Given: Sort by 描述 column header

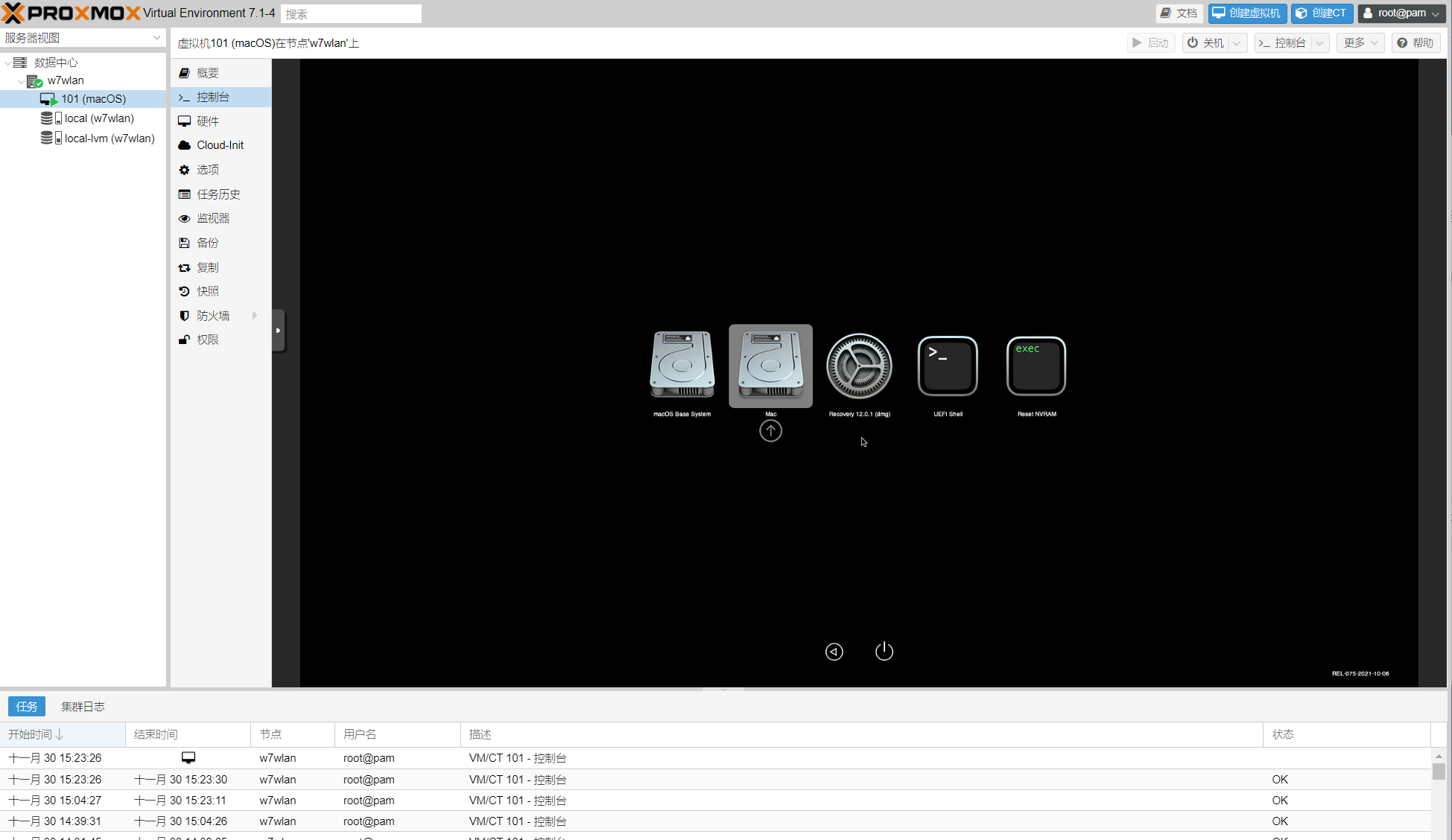Looking at the screenshot, I should (862, 734).
